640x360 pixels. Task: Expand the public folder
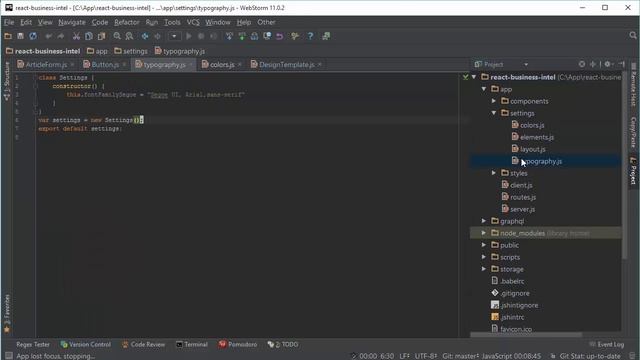click(484, 245)
